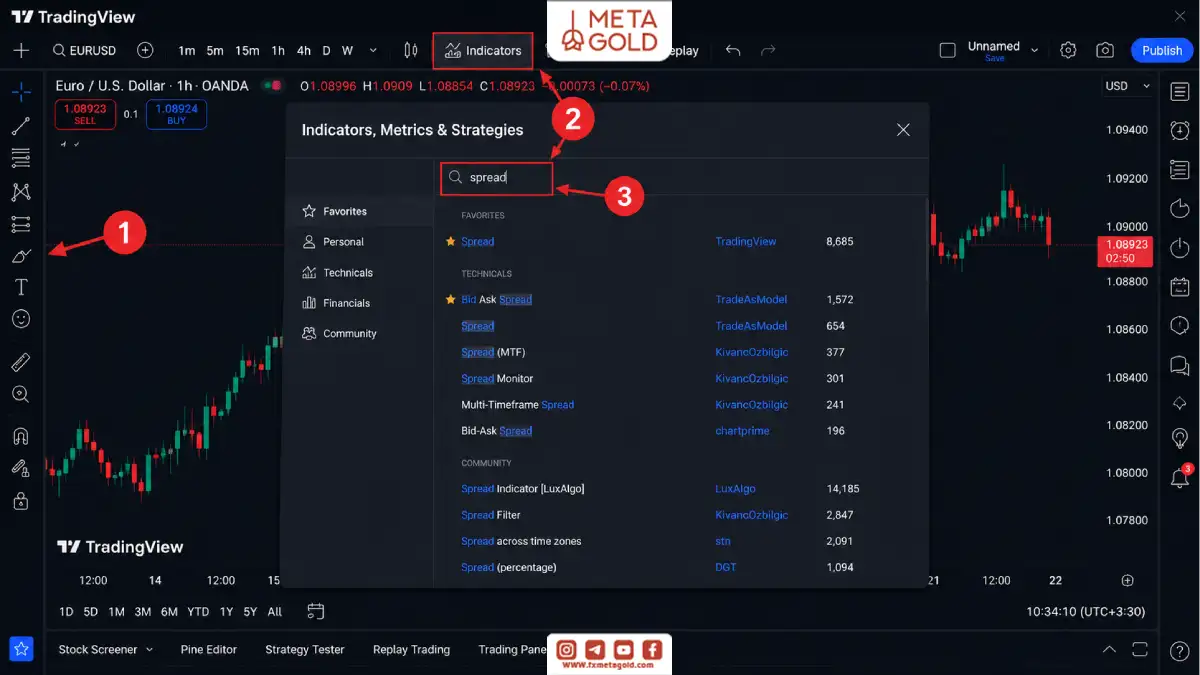Open the news panel icon
This screenshot has width=1200, height=675.
tap(1179, 169)
